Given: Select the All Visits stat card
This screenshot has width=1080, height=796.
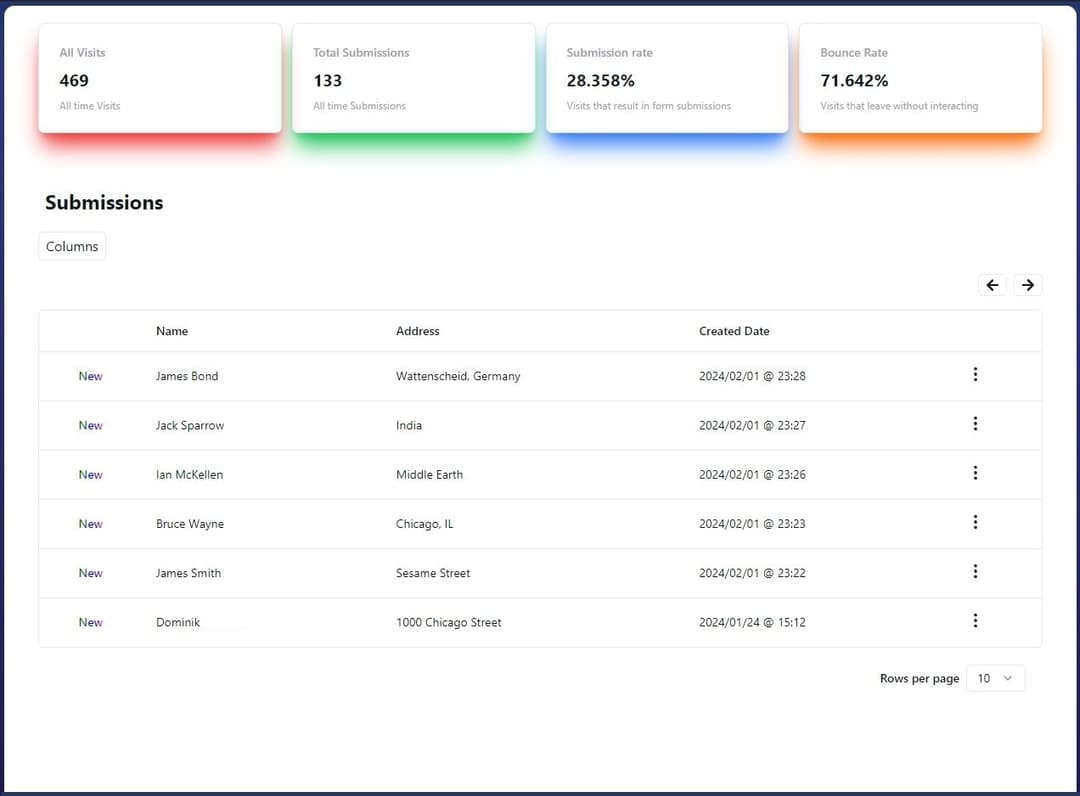Looking at the screenshot, I should 160,78.
